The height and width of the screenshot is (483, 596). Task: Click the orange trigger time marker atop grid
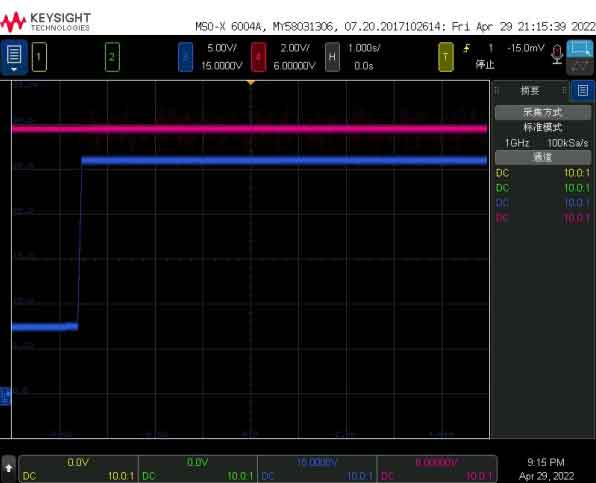tap(250, 82)
